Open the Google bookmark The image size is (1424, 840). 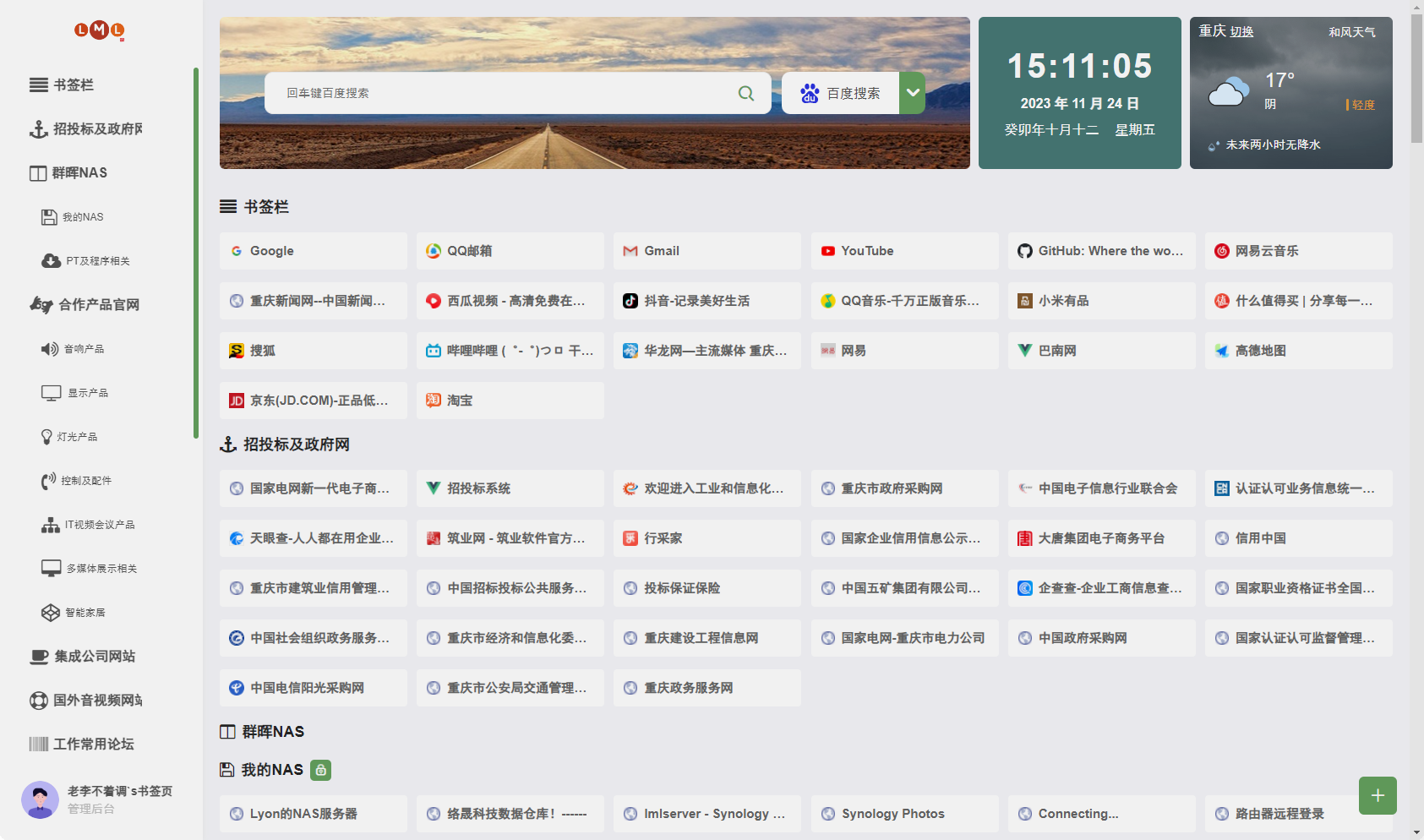click(x=313, y=251)
